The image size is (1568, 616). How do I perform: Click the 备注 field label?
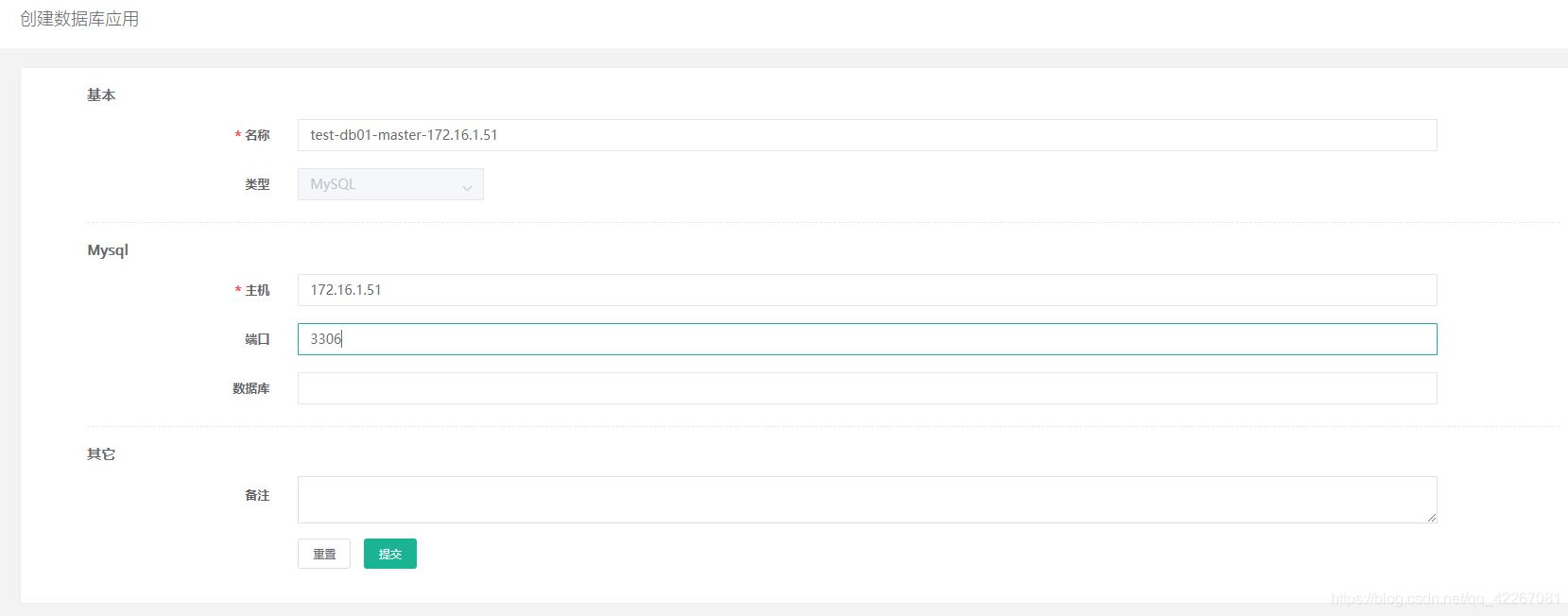point(257,495)
